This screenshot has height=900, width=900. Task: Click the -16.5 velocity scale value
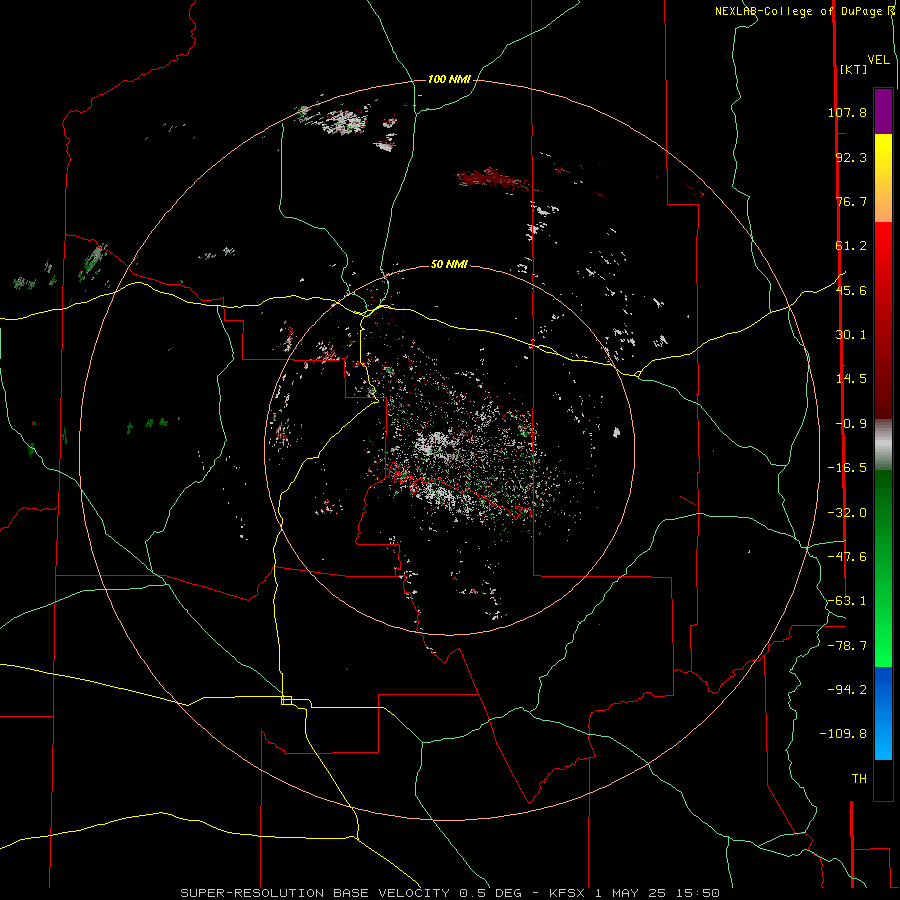[x=847, y=468]
